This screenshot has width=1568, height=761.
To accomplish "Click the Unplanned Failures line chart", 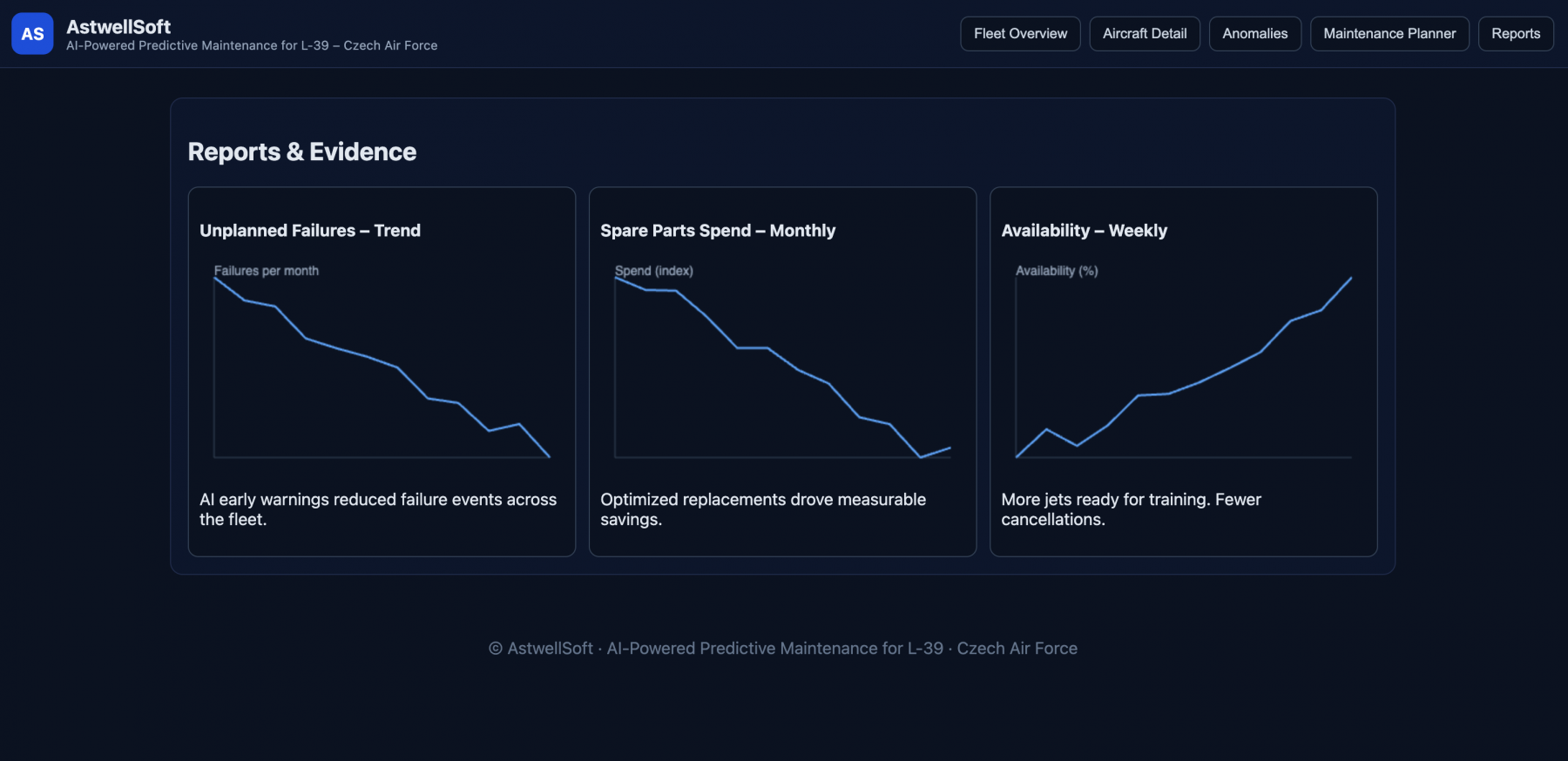I will (382, 366).
